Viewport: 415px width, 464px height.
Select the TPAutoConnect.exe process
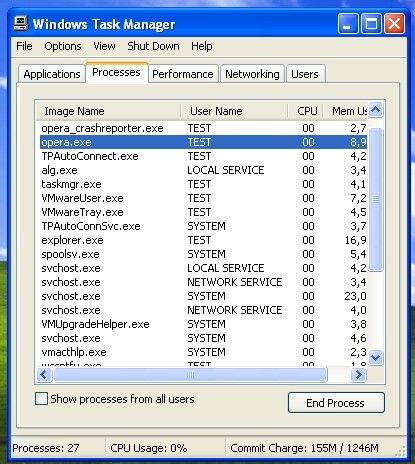[x=202, y=156]
